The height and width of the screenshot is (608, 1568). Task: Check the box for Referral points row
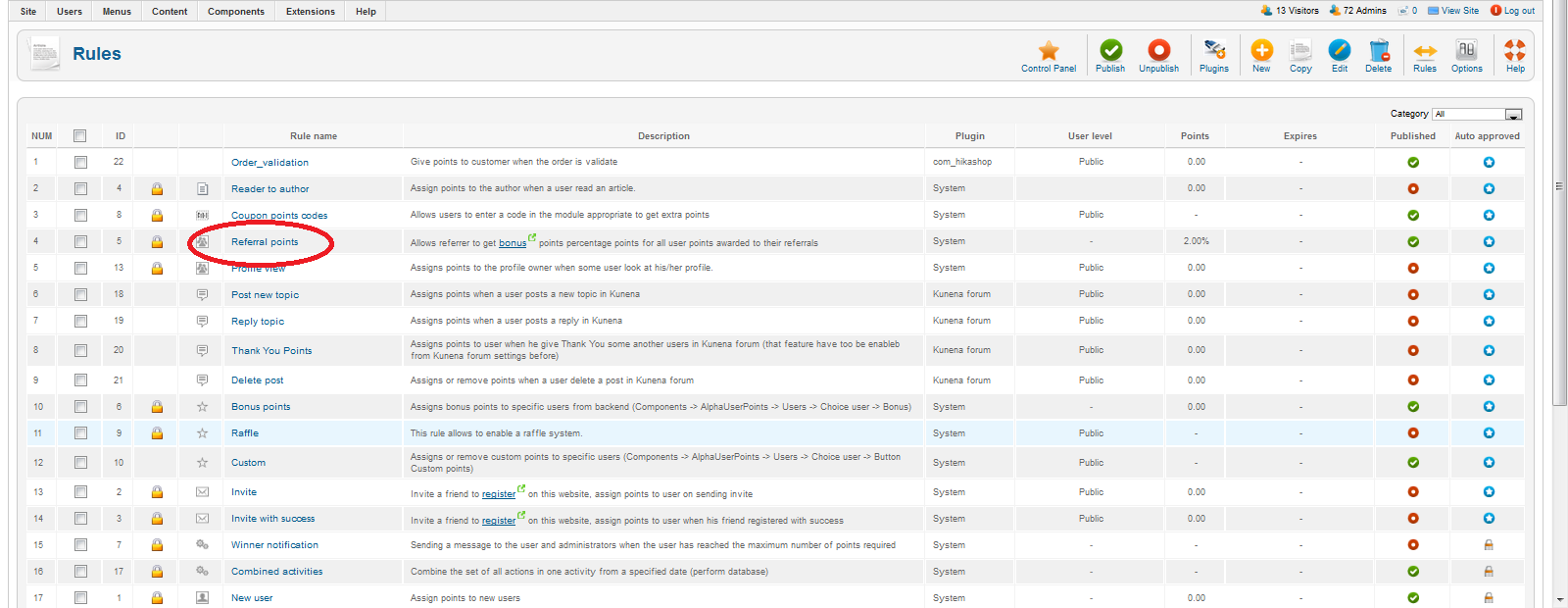[80, 241]
